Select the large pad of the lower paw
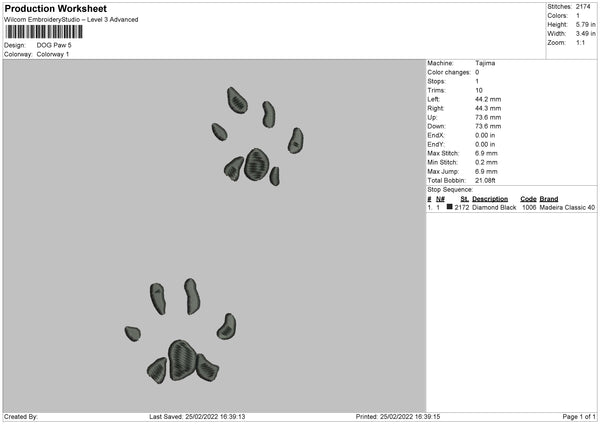 pos(183,360)
